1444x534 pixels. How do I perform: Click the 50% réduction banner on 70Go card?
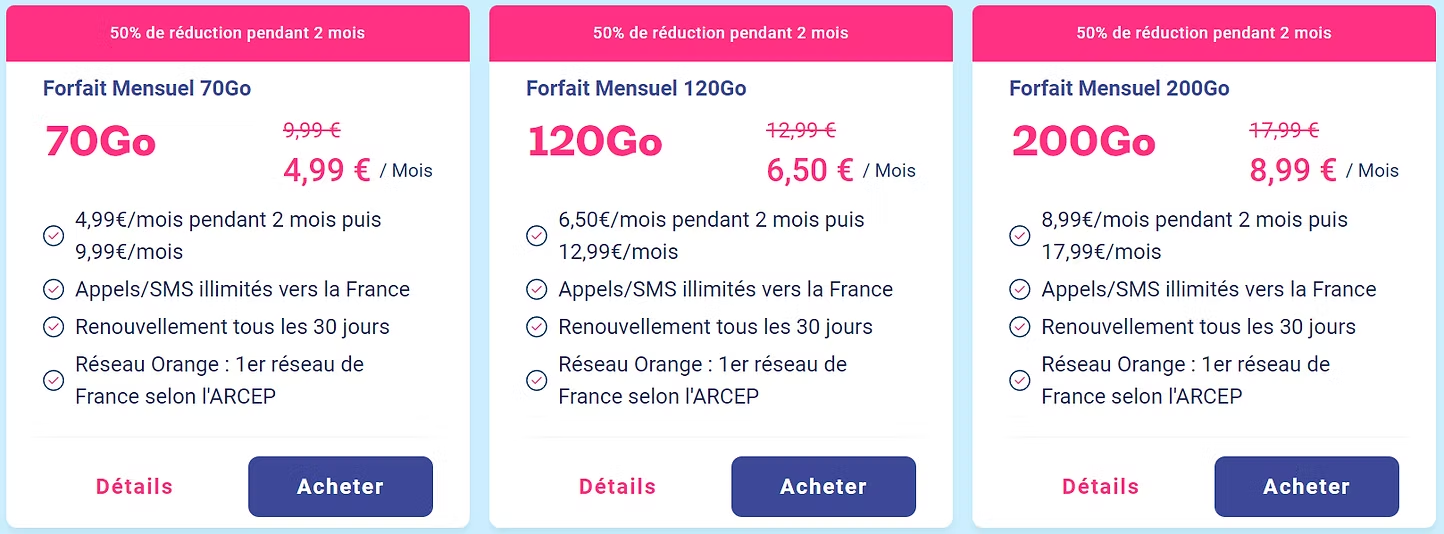[238, 33]
